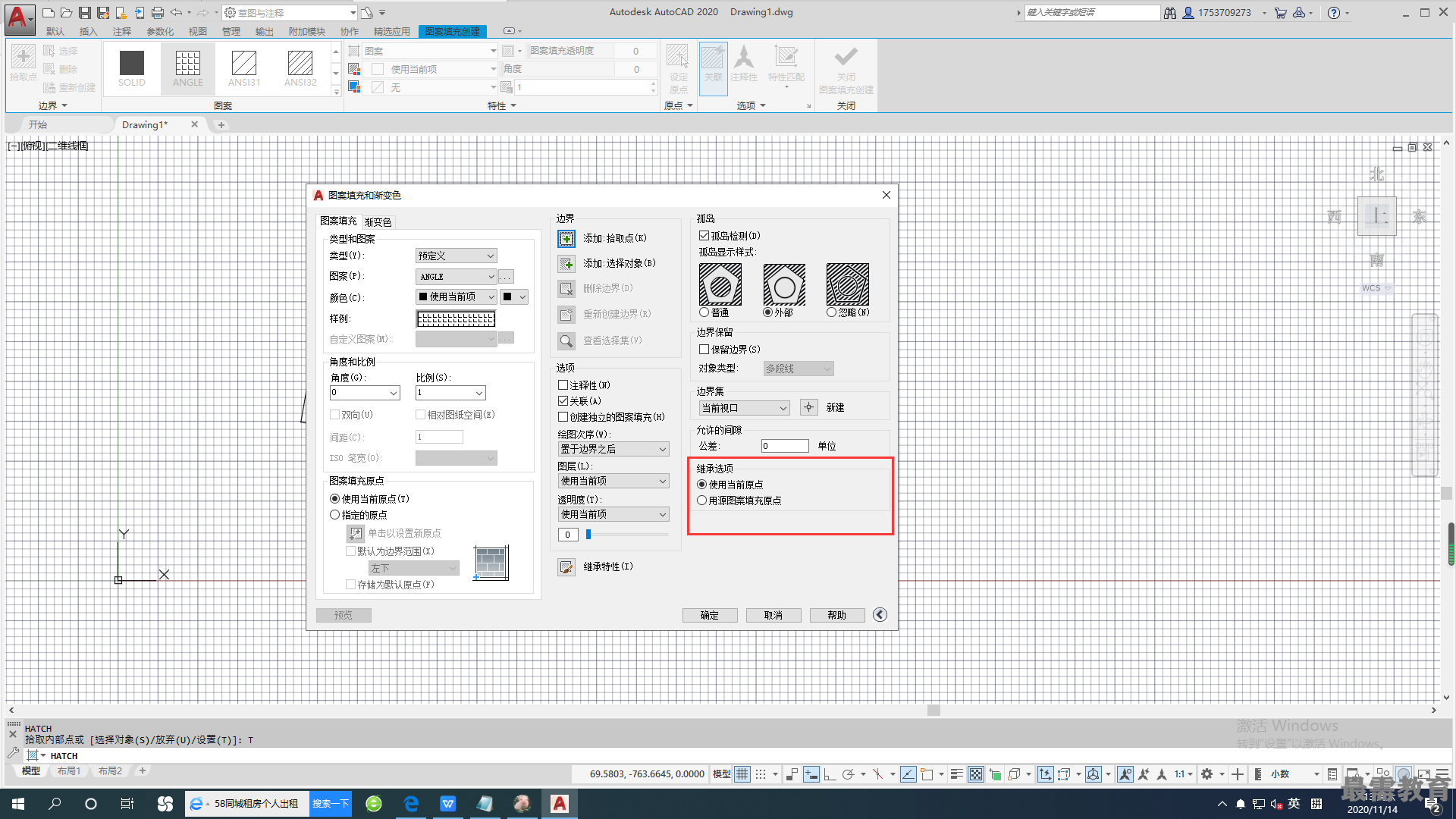Click the Pick Points (拾取点) ribbon icon

[x=23, y=62]
